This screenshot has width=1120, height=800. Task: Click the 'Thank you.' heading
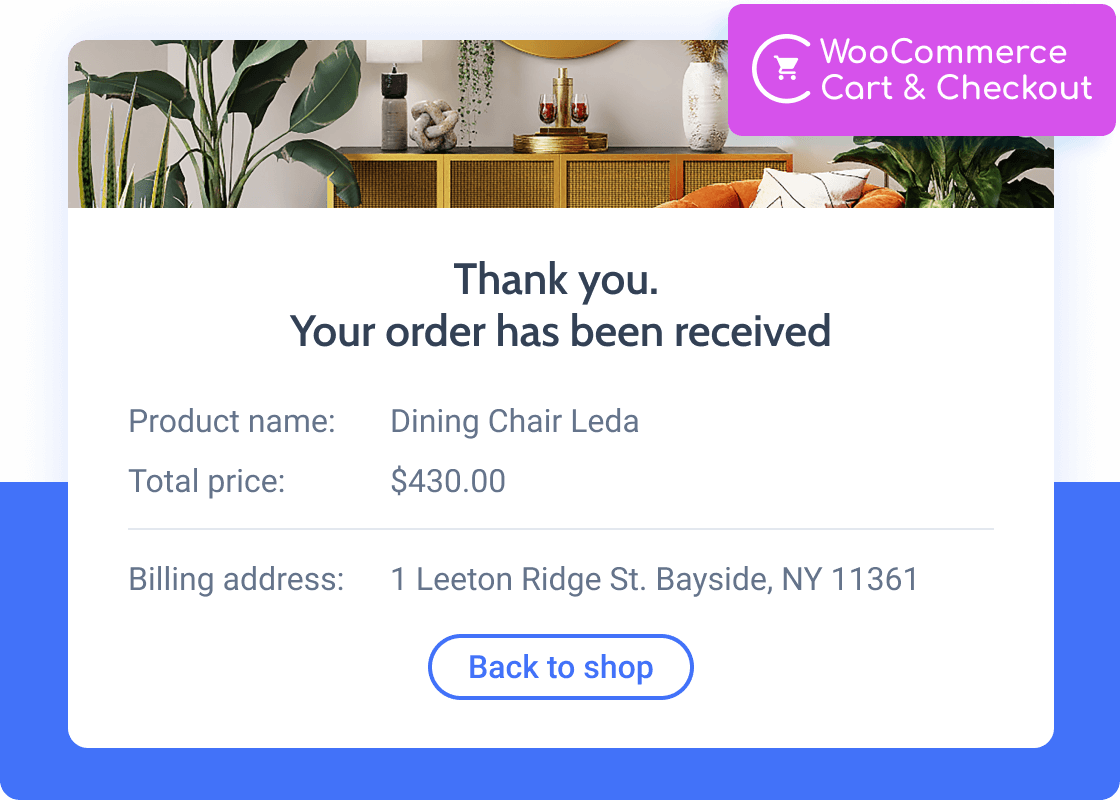556,279
